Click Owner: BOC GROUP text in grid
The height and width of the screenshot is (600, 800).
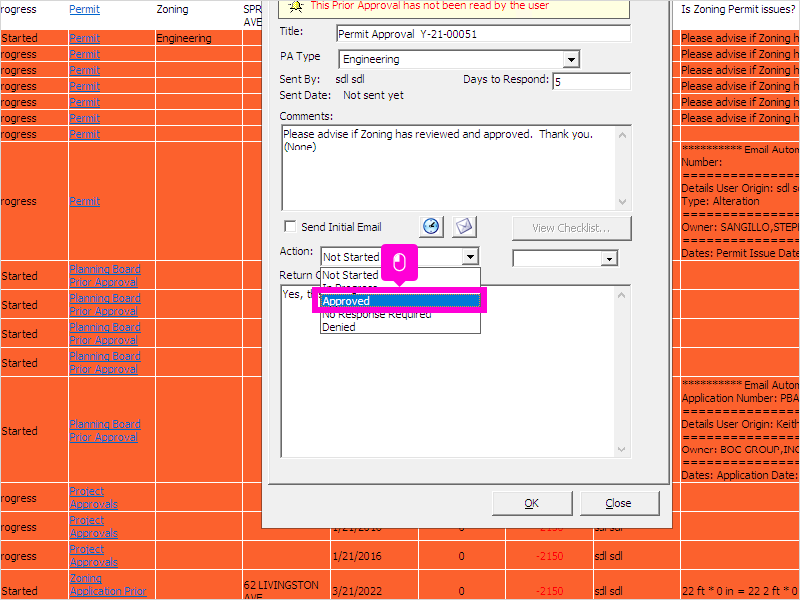[740, 449]
